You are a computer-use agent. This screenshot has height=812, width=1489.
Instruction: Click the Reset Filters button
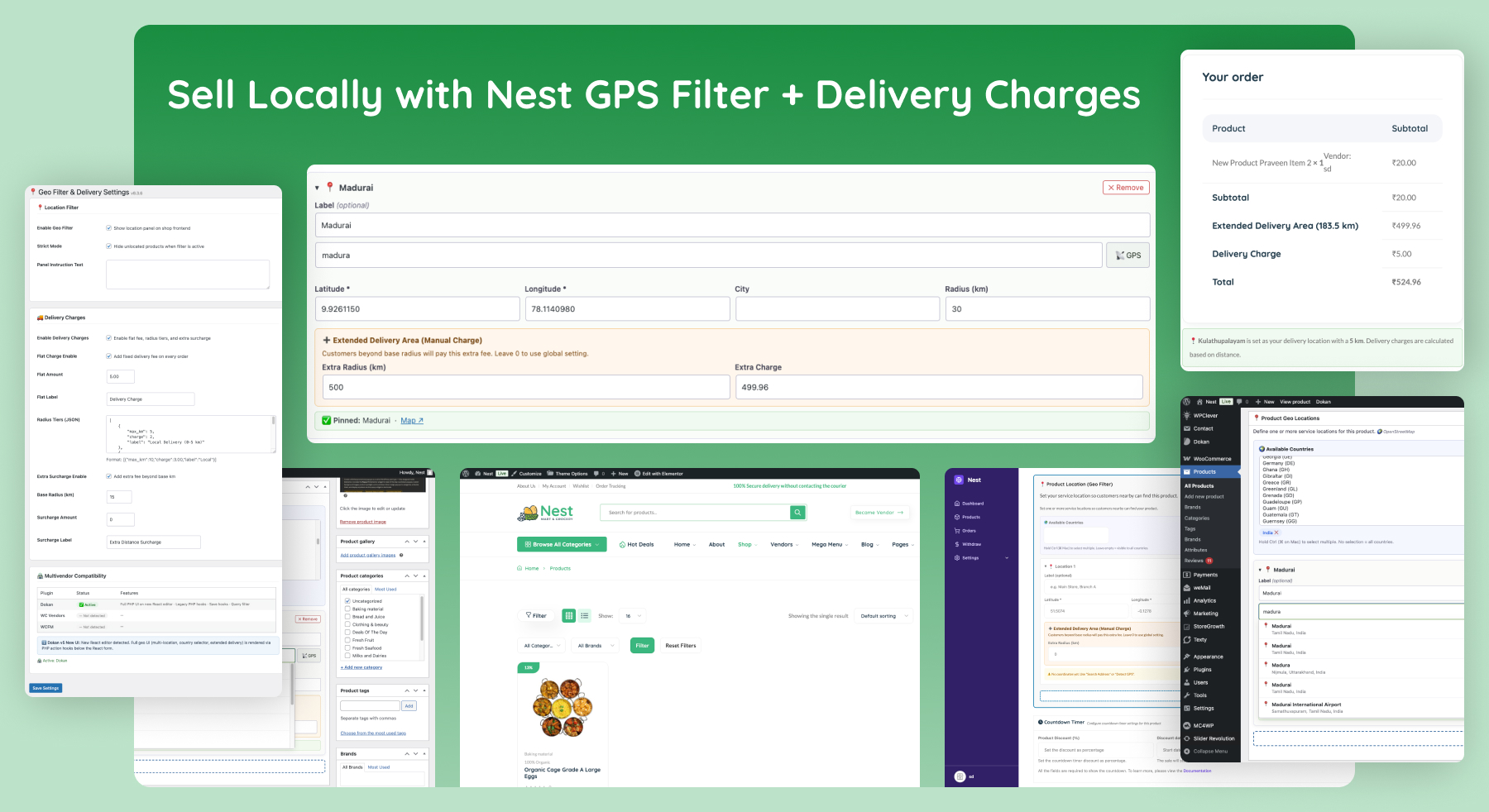pyautogui.click(x=681, y=646)
